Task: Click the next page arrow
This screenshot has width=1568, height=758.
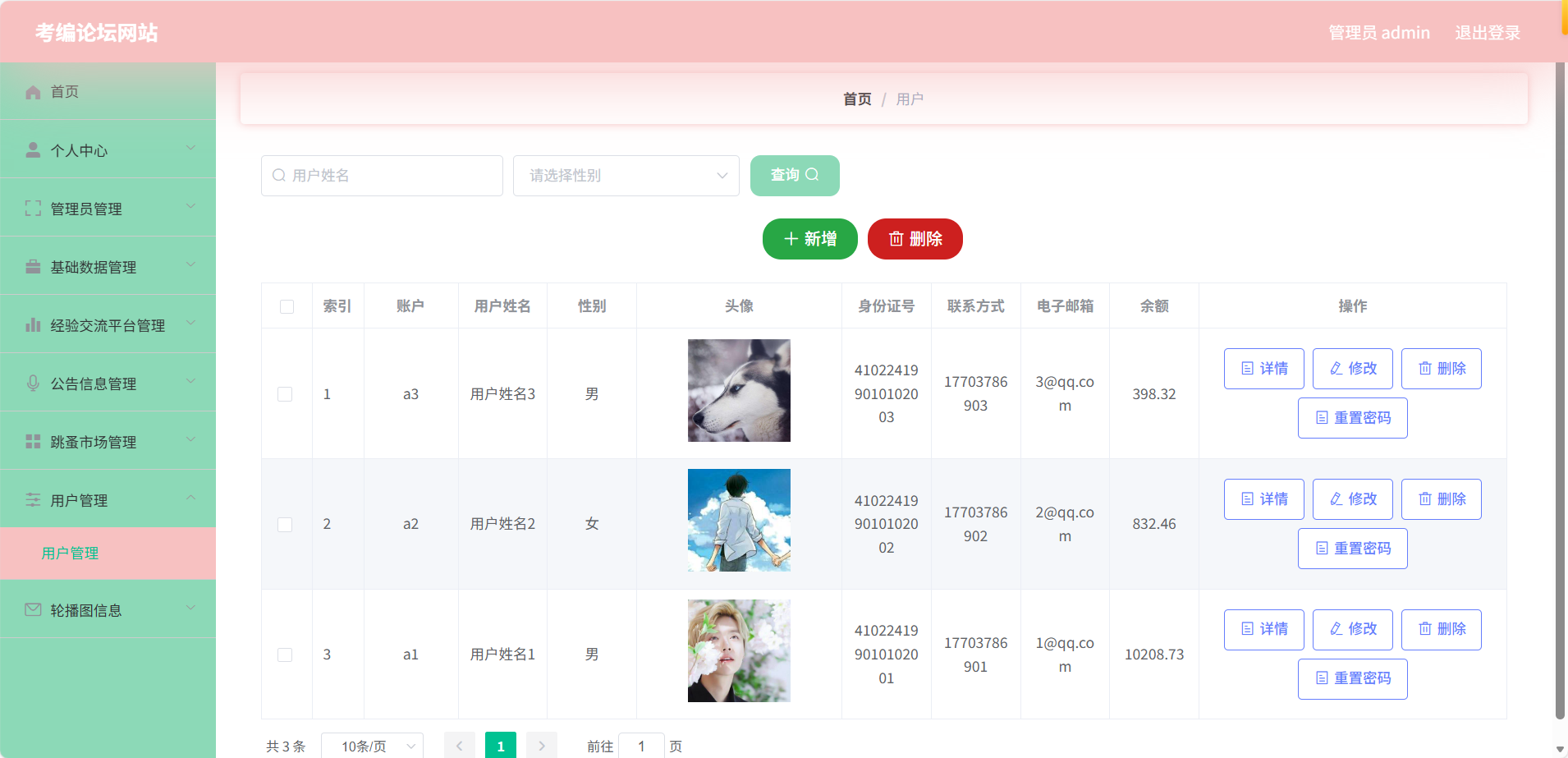Action: pyautogui.click(x=542, y=746)
